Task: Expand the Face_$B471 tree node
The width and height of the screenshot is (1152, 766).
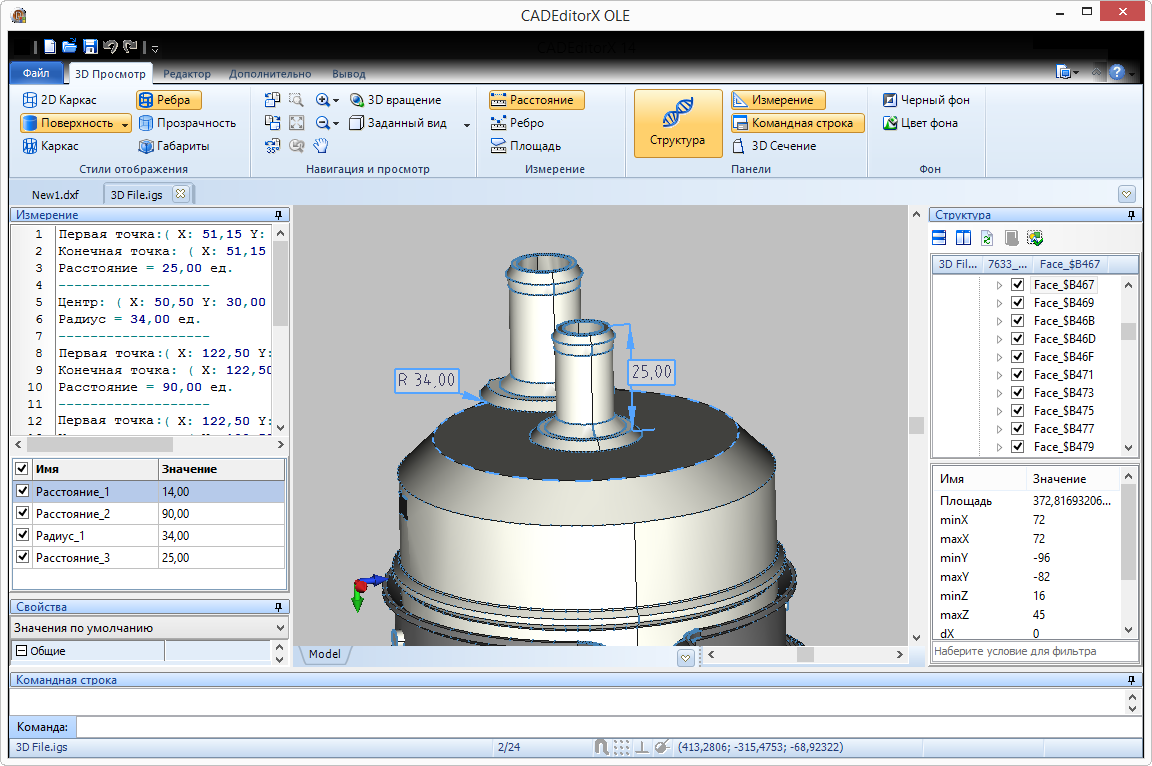Action: tap(998, 375)
